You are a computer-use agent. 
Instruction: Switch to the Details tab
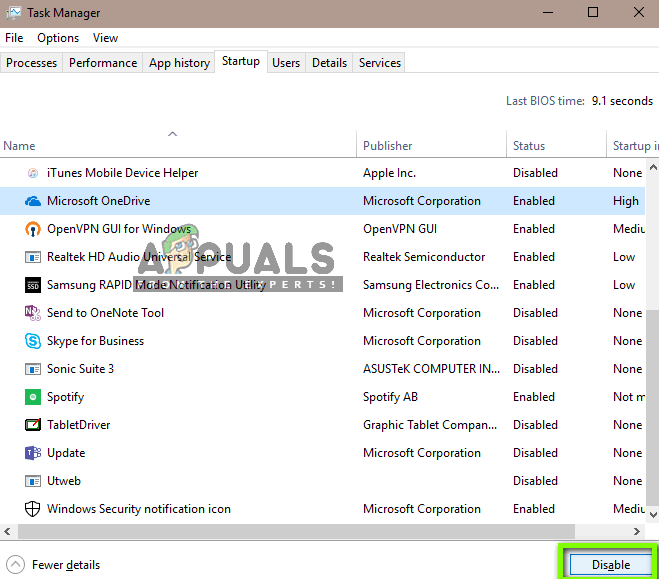[330, 63]
